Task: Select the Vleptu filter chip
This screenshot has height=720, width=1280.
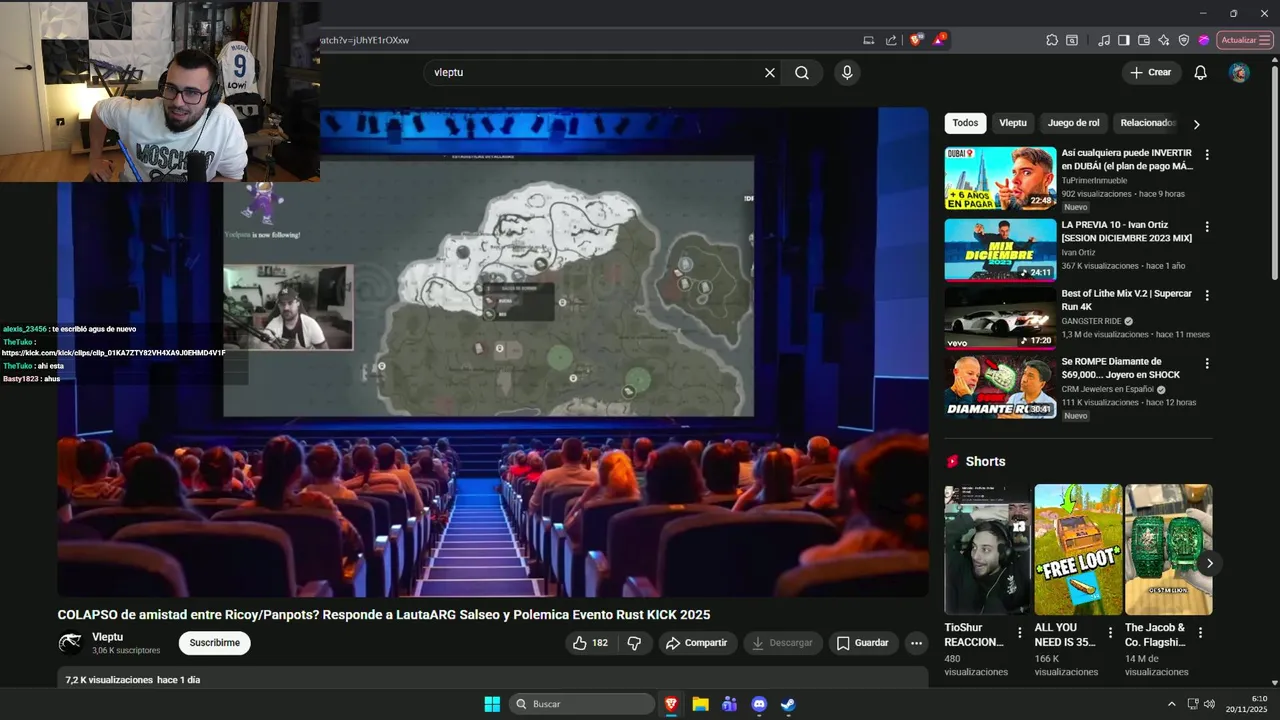Action: 1013,123
